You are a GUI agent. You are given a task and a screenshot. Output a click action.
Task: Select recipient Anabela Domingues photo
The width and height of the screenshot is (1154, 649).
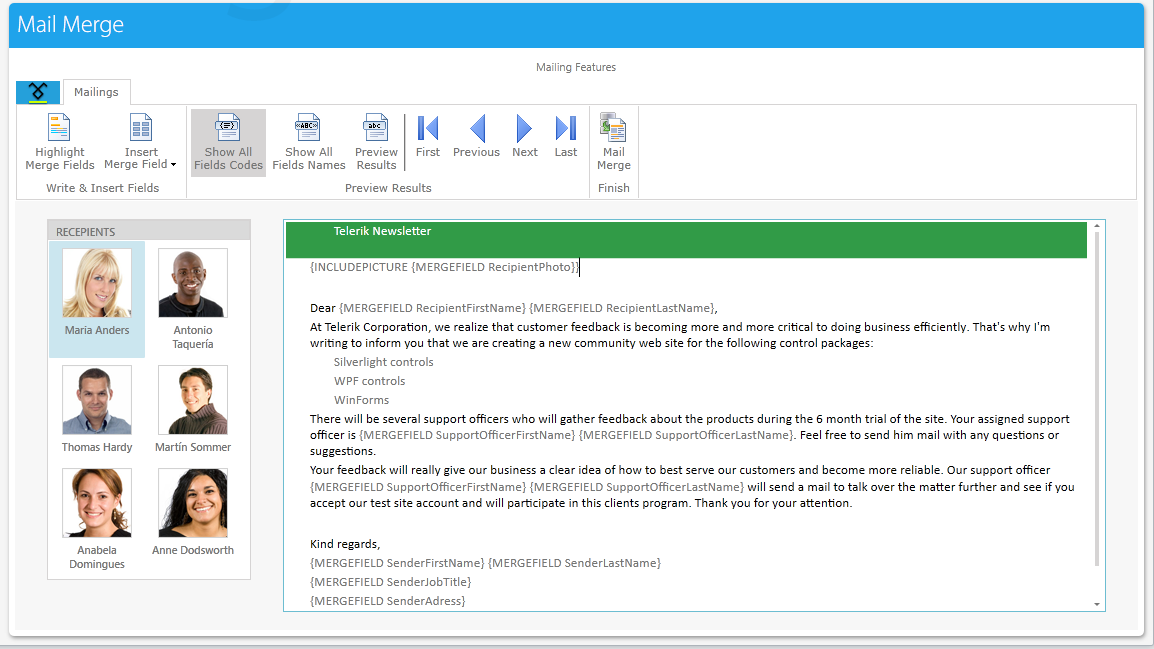[x=97, y=503]
